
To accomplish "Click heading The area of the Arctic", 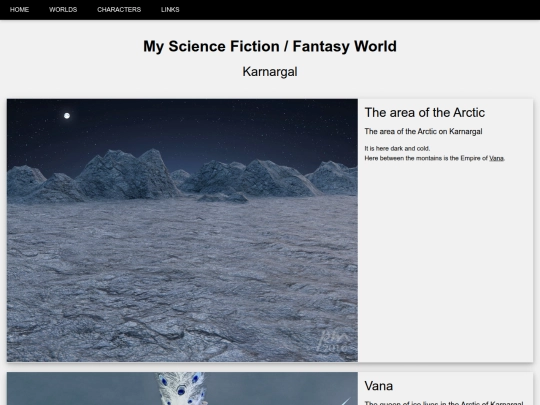I will tap(425, 113).
